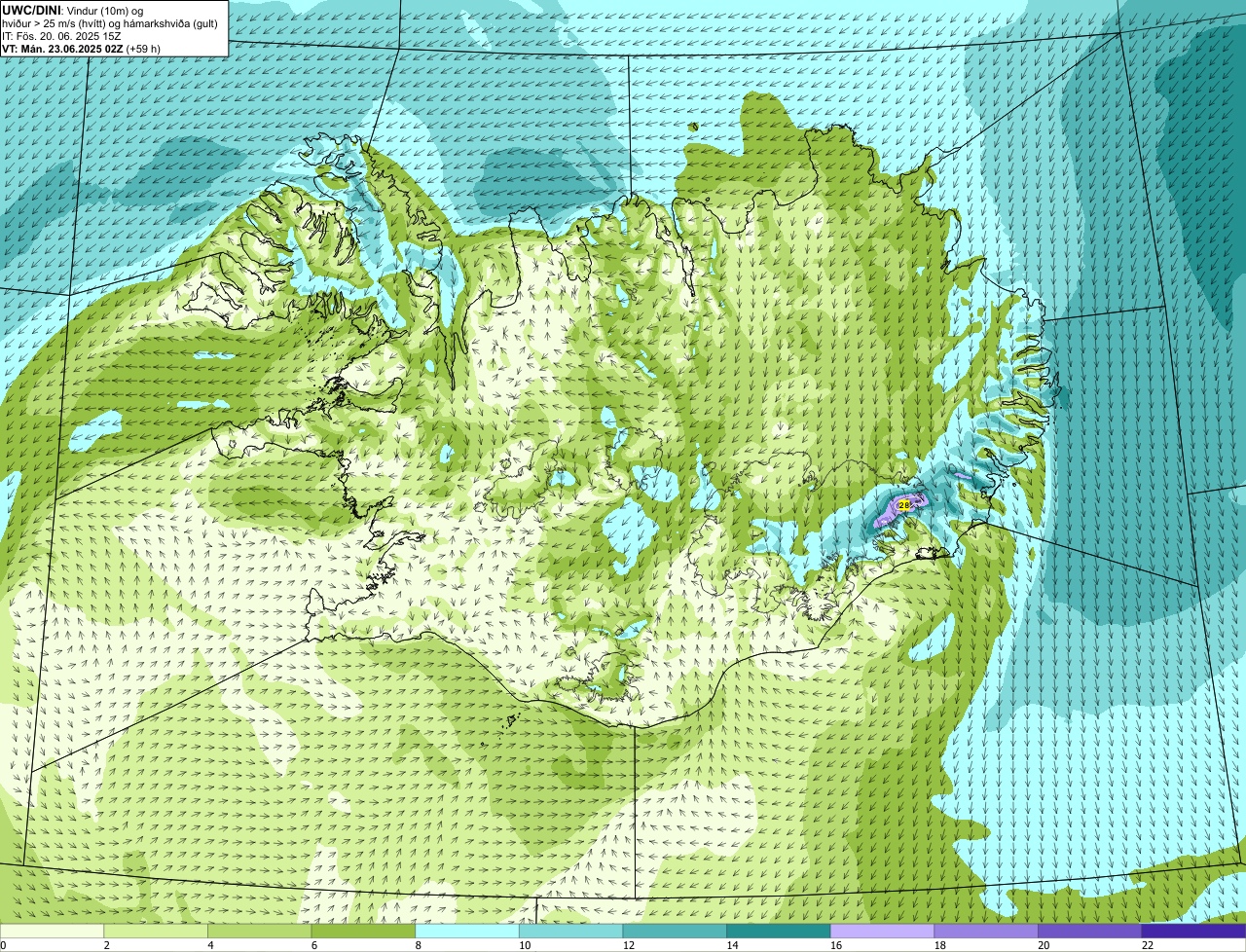The height and width of the screenshot is (952, 1246).
Task: Select the 8–10 m/s light cyan legend swatch
Action: coord(467,931)
